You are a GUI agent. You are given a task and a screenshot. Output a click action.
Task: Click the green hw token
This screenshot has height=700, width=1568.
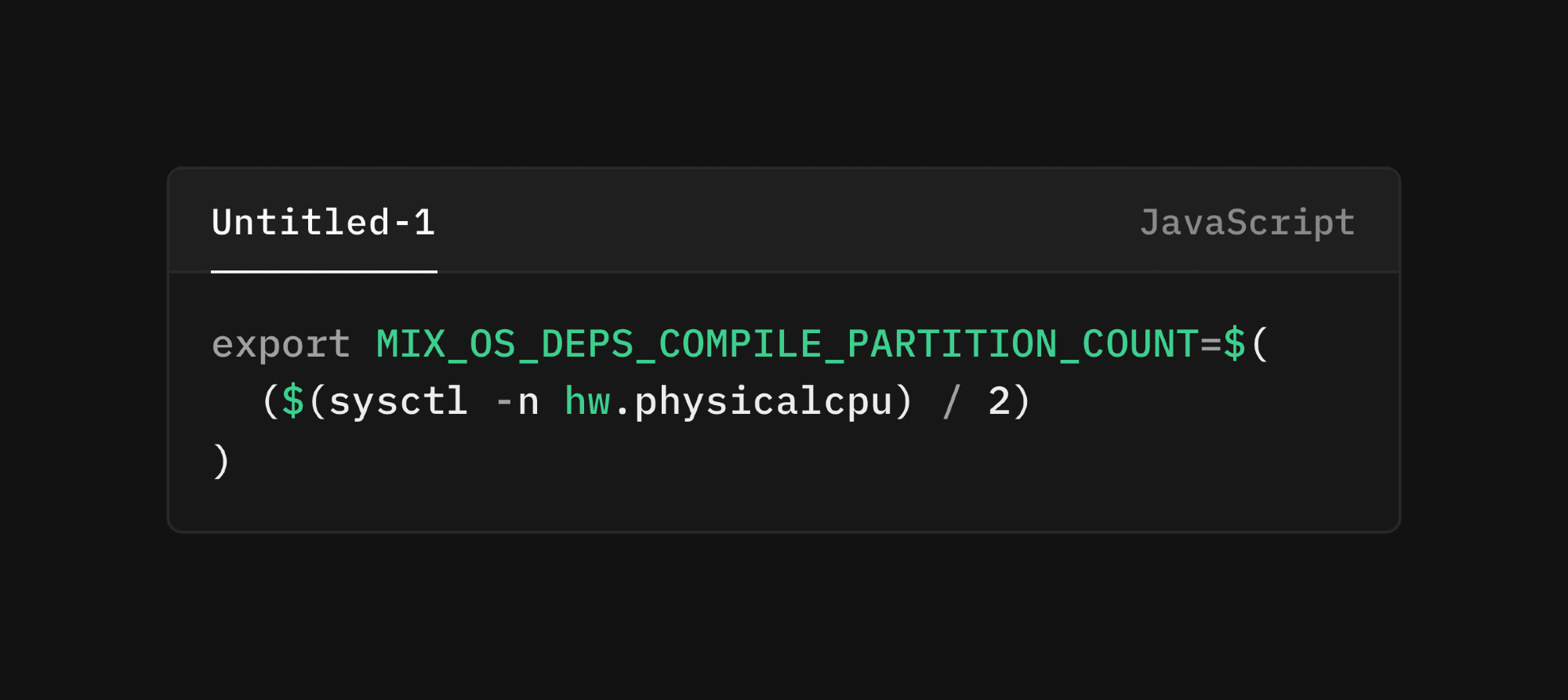pos(587,401)
